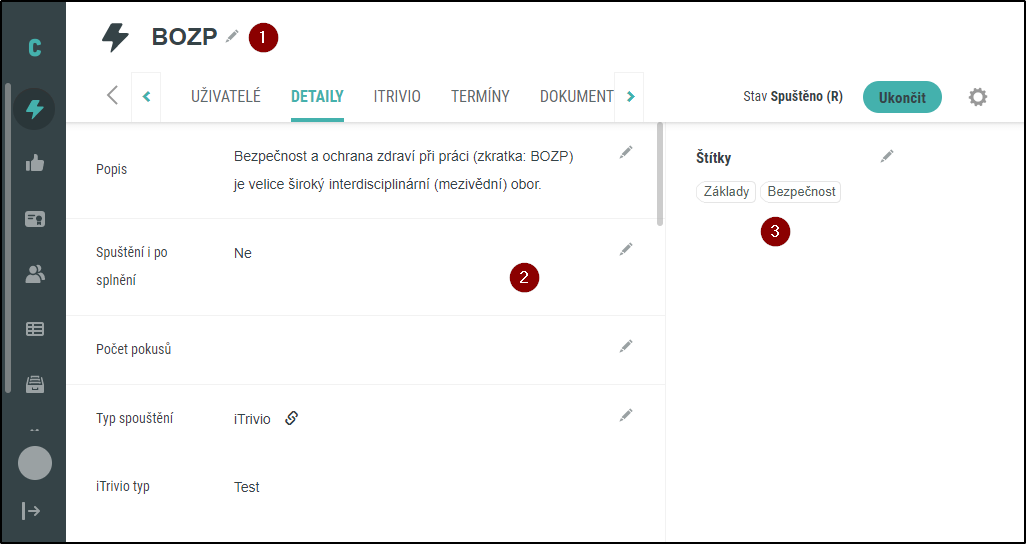Open the archive drawer icon in sidebar
Screen dimensions: 1026x544
coord(34,384)
